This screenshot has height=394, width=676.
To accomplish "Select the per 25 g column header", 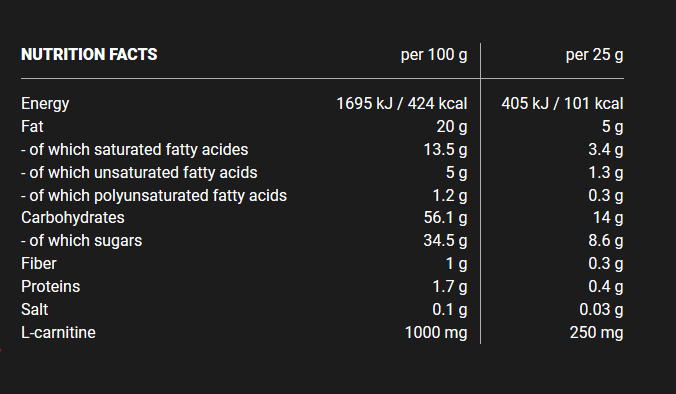I will tap(594, 55).
